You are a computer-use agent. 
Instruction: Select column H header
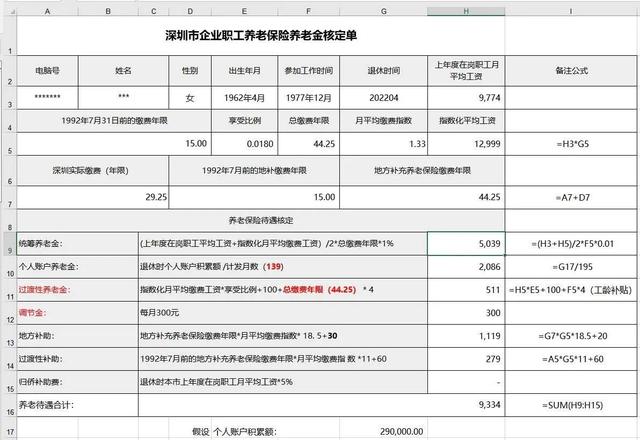point(466,11)
